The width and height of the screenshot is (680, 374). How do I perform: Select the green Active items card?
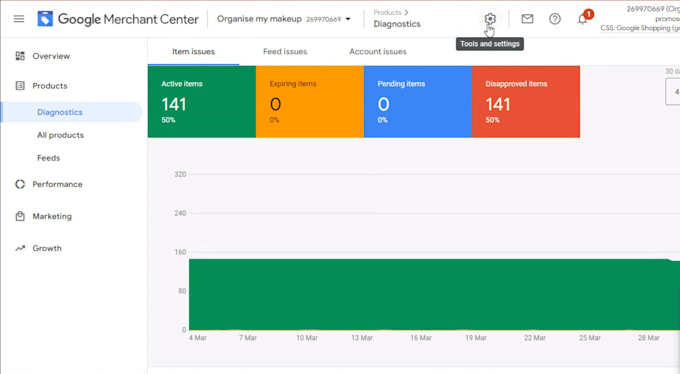click(202, 102)
